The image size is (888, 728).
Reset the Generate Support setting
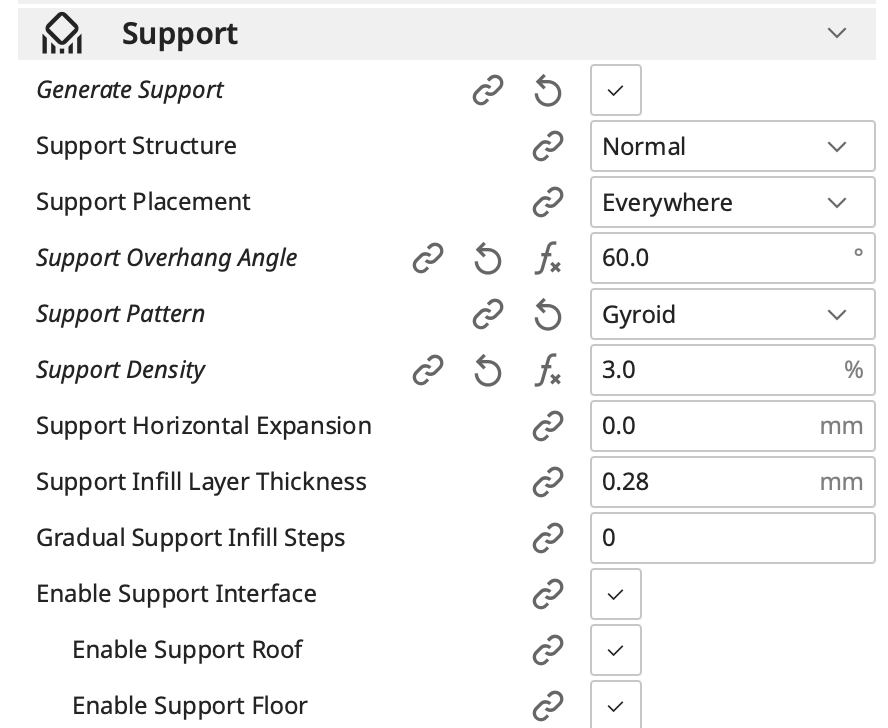click(x=547, y=91)
